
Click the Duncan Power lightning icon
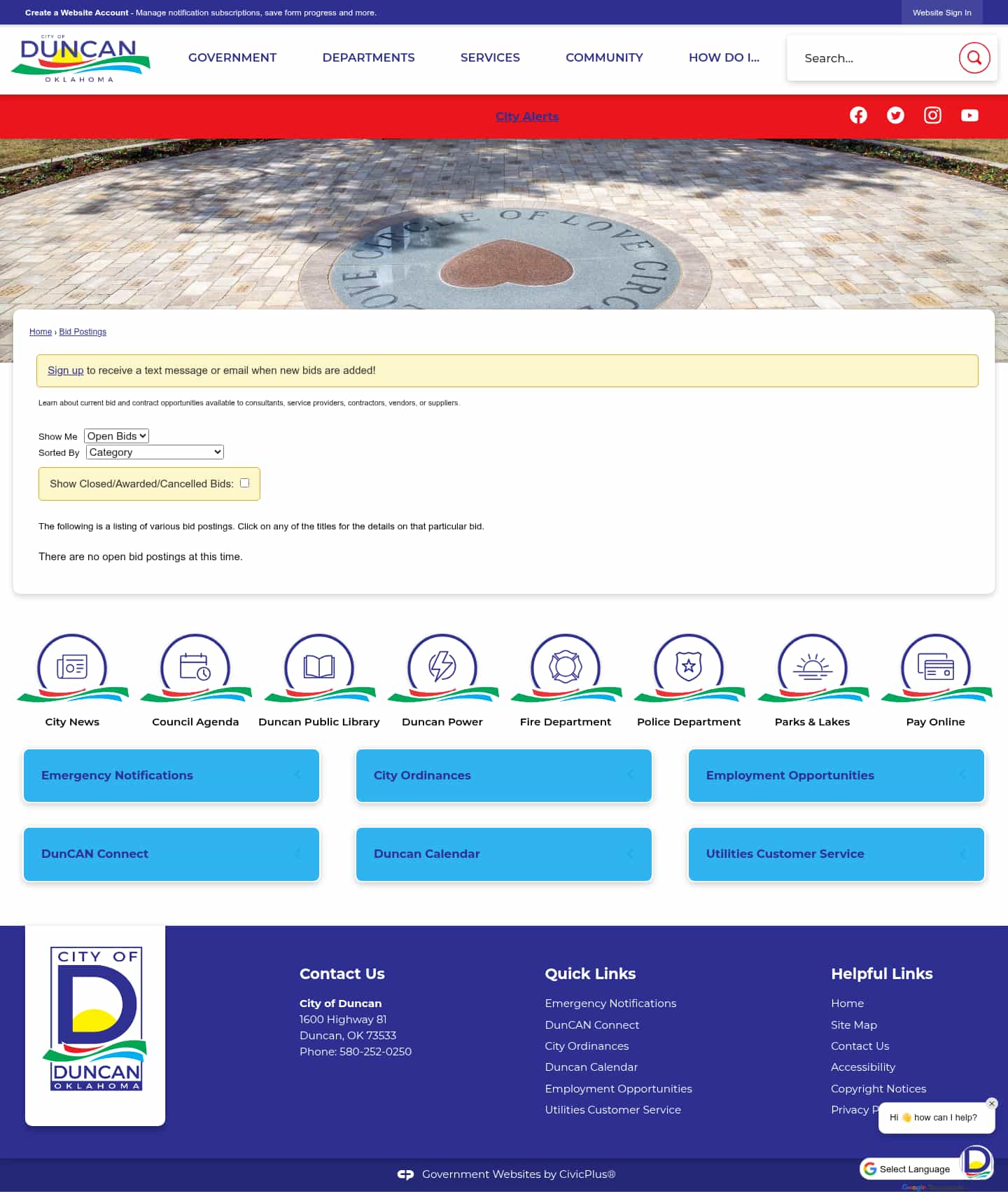point(442,667)
